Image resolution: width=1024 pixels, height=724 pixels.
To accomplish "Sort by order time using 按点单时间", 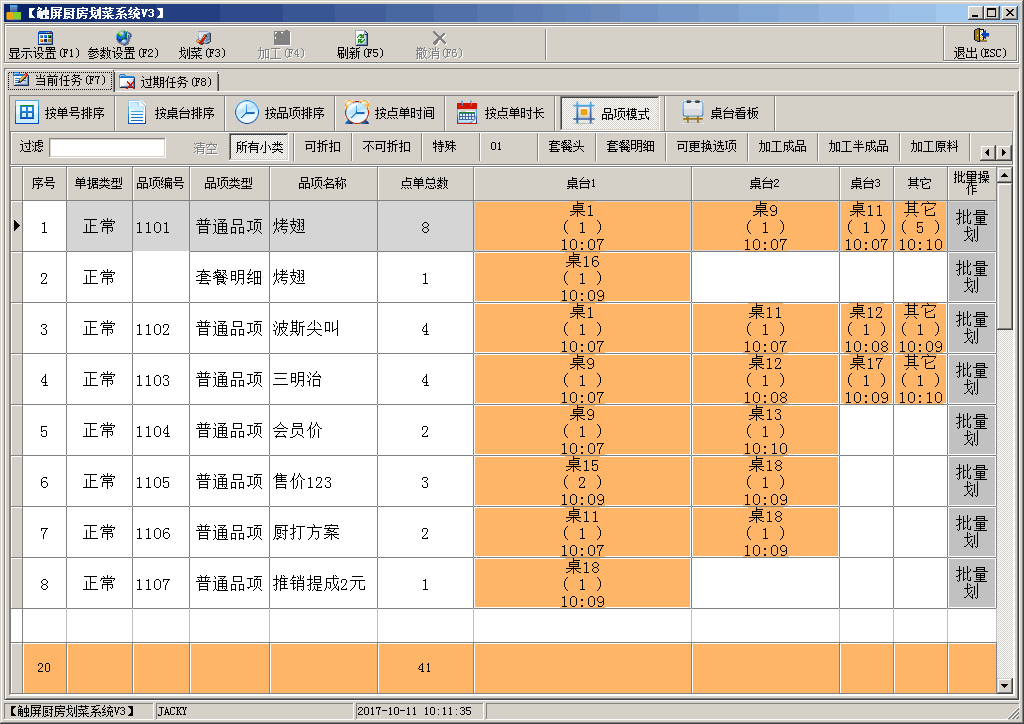I will pyautogui.click(x=391, y=113).
